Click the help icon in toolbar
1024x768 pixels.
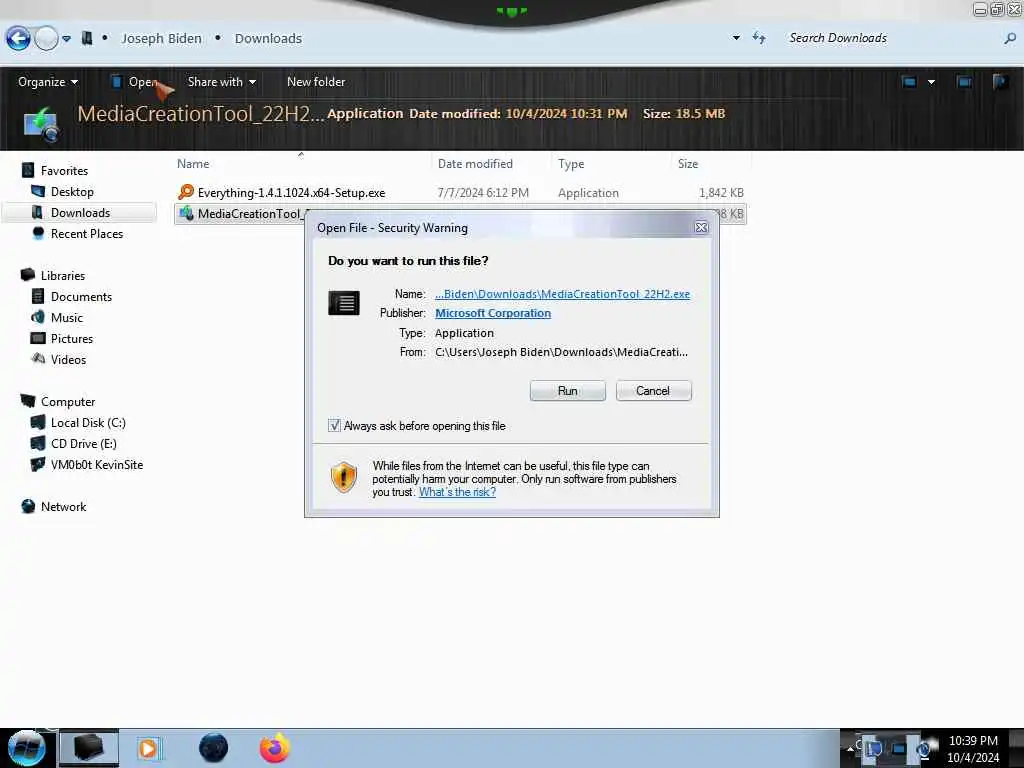(1000, 82)
